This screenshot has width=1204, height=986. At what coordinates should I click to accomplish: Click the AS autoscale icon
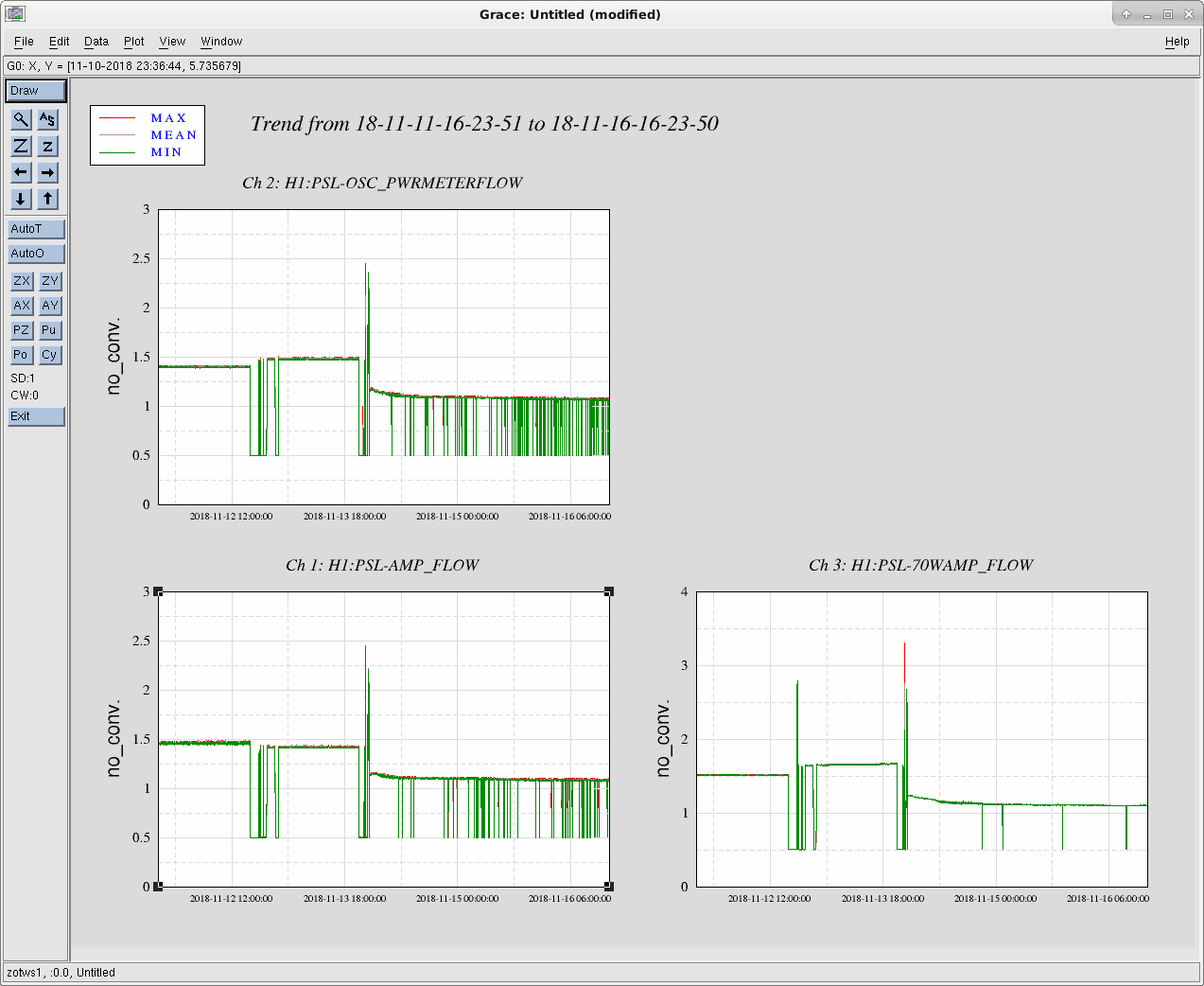pos(47,119)
